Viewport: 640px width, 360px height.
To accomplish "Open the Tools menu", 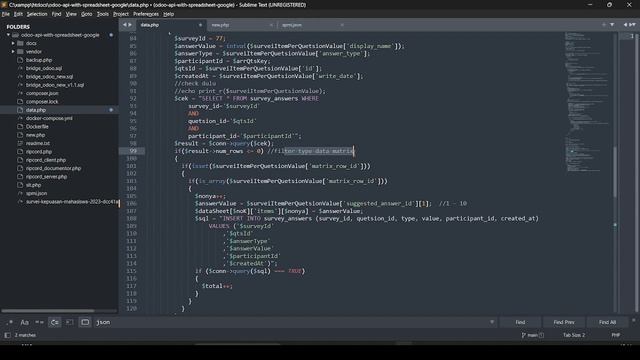I will point(102,14).
